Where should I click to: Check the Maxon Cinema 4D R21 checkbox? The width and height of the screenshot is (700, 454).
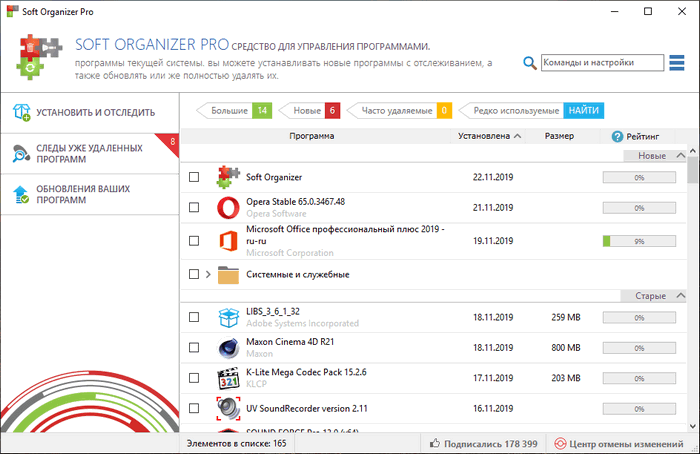click(194, 348)
